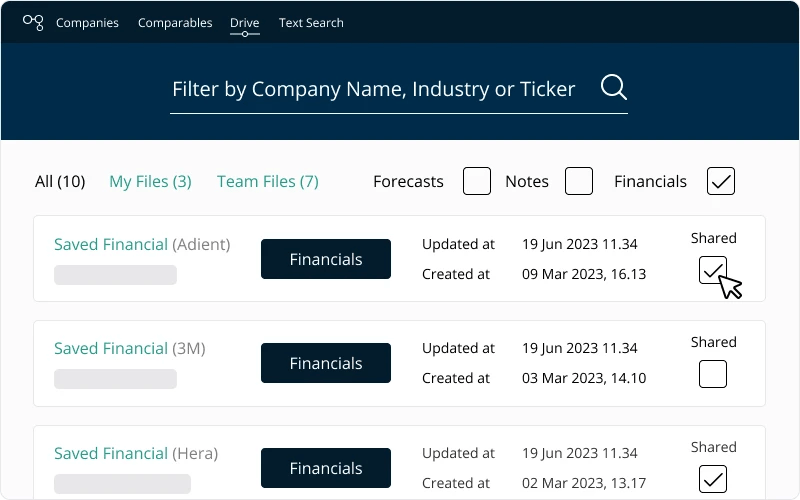The image size is (800, 500).
Task: Select the Drive menu item
Action: pyautogui.click(x=244, y=23)
